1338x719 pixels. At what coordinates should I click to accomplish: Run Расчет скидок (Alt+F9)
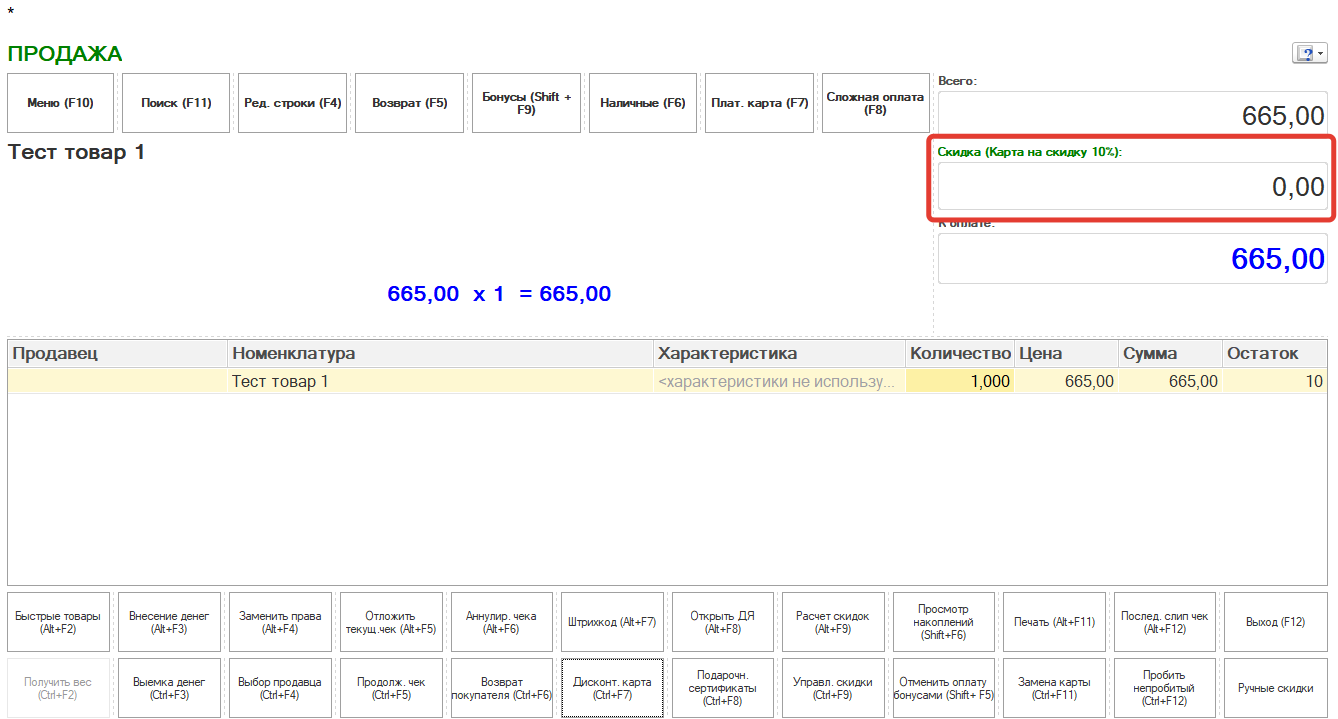tap(832, 622)
